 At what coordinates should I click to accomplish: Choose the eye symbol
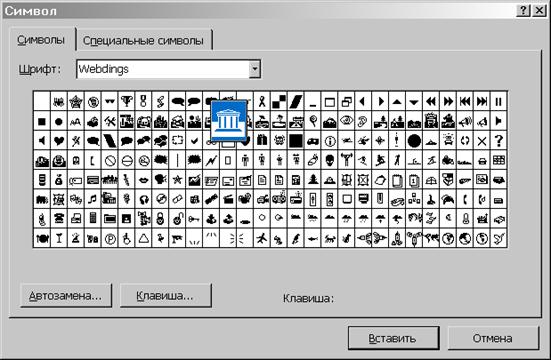346,122
